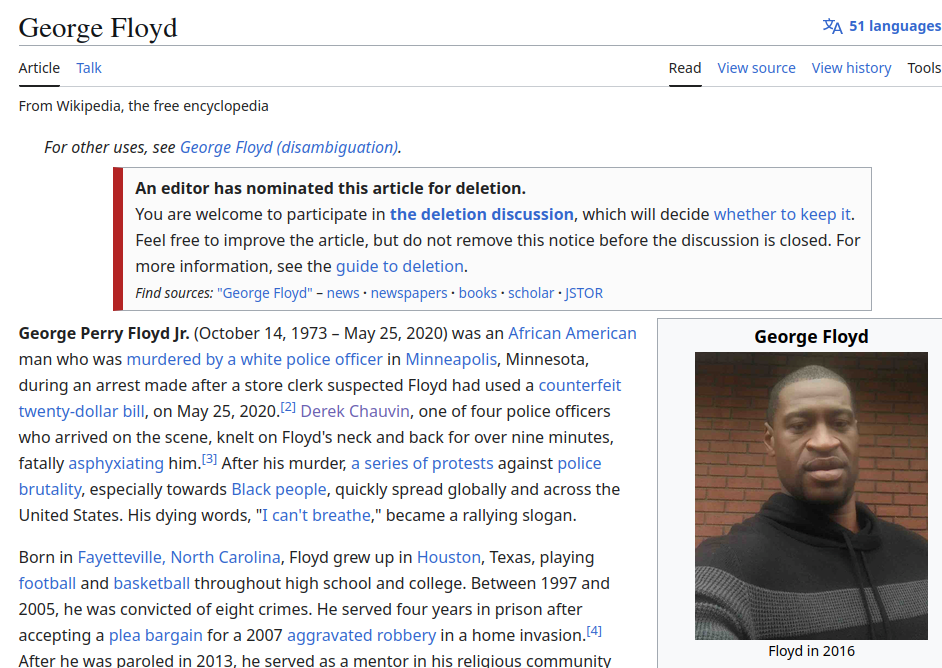
Task: Click the scholar sources link
Action: pyautogui.click(x=531, y=293)
